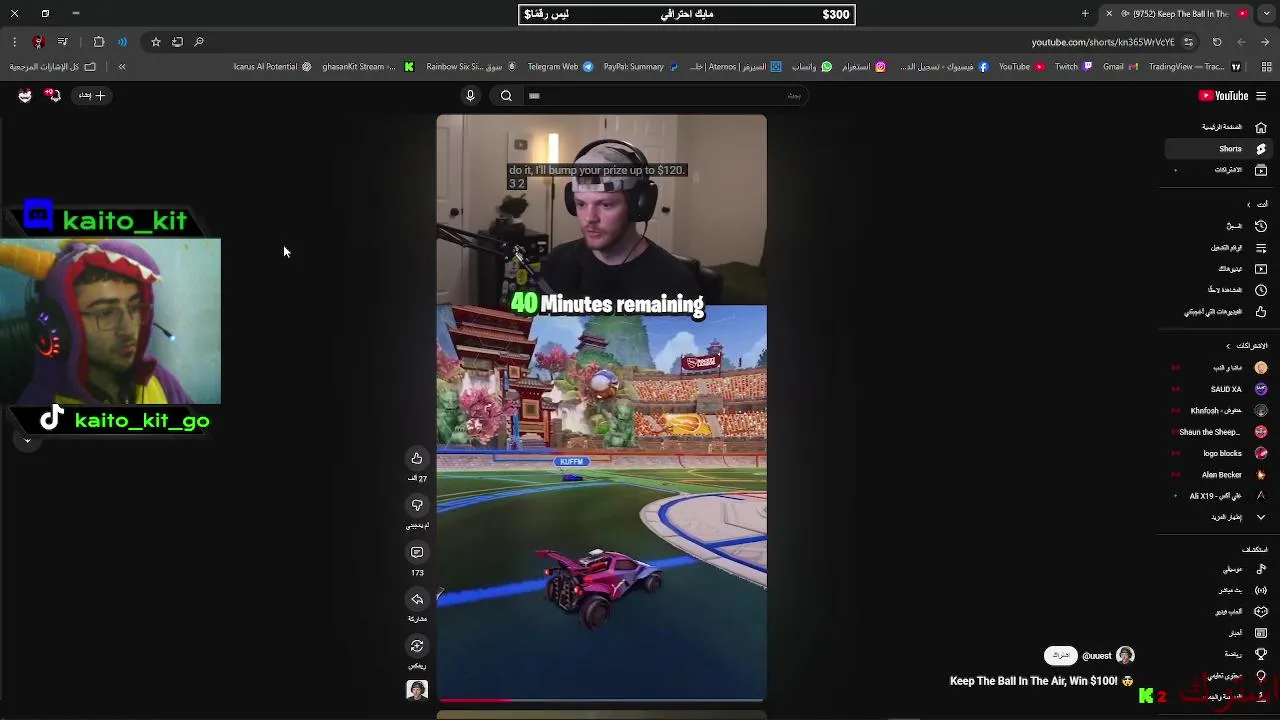Open the Rainbow Six bookmark
Screen dimensions: 1280x720
click(x=471, y=67)
